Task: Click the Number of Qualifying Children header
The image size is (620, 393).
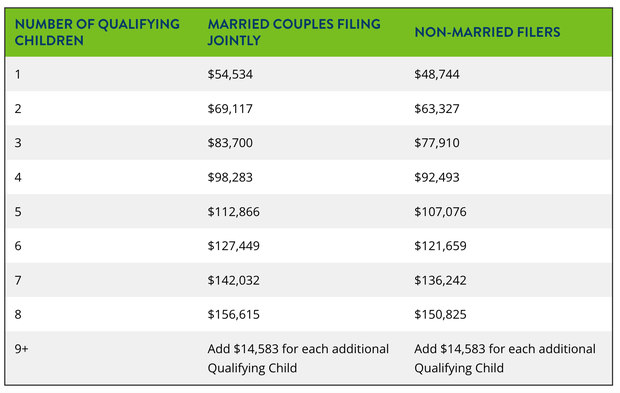Action: pos(97,32)
